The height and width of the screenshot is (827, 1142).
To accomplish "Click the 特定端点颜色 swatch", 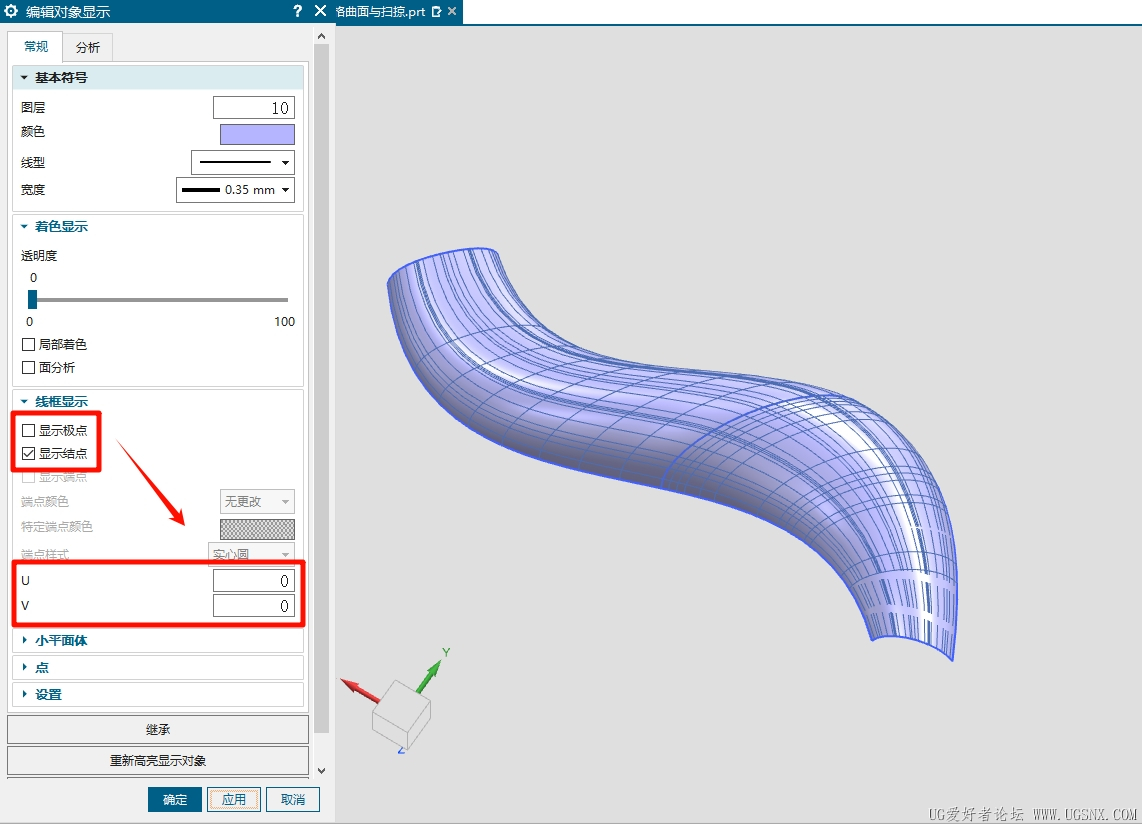I will 257,529.
